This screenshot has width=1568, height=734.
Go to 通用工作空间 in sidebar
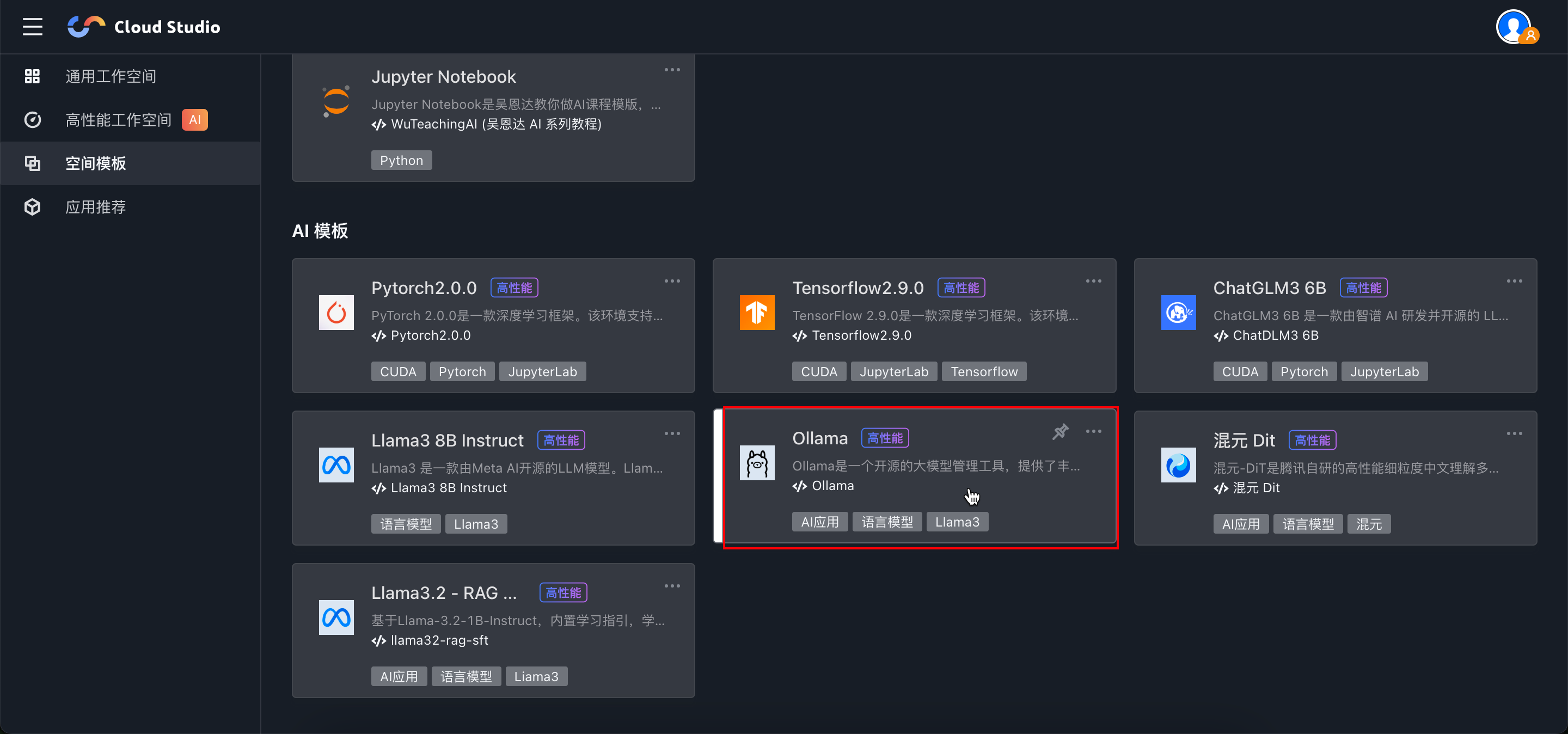(111, 76)
